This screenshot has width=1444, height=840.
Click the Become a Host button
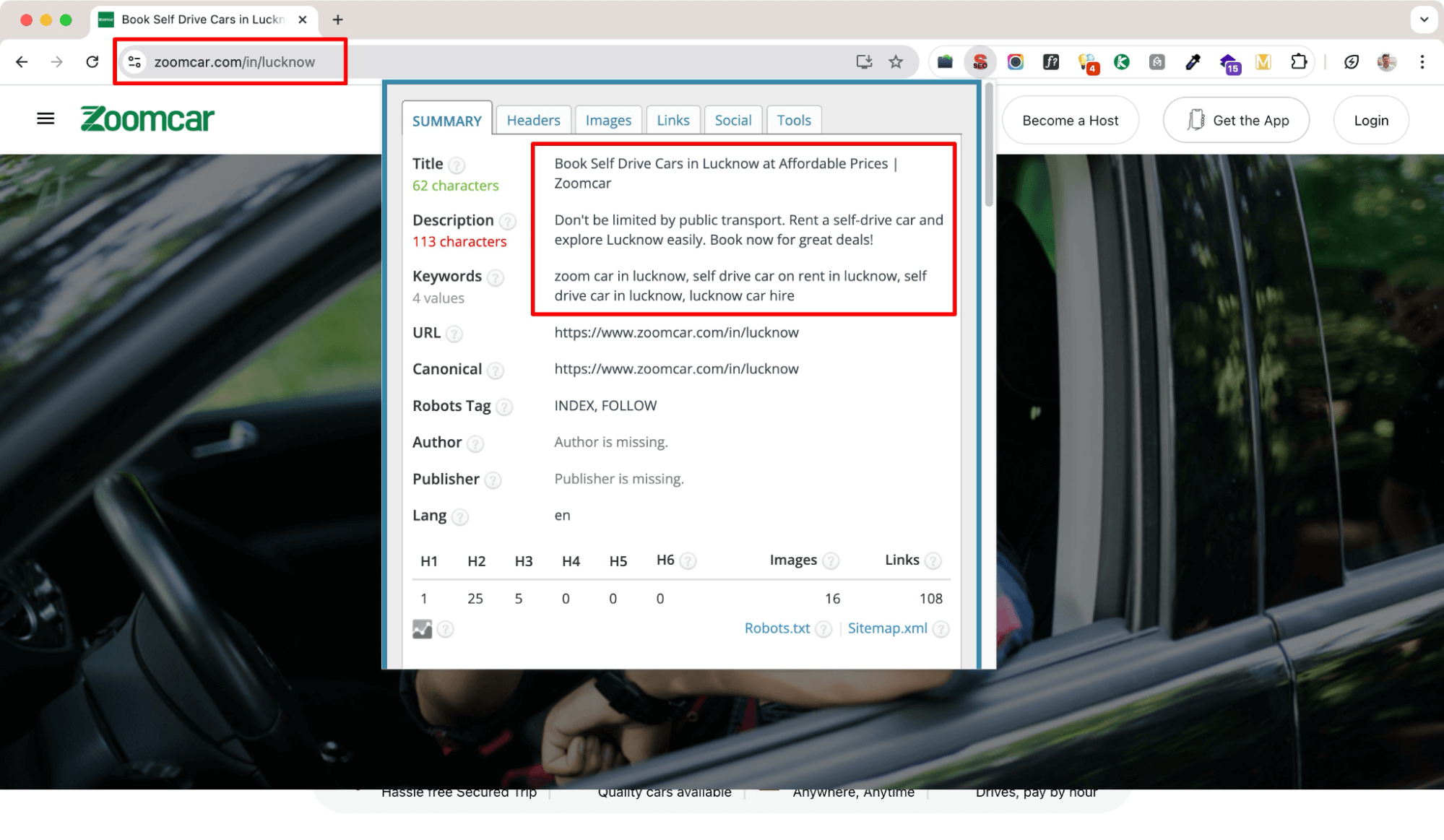(1070, 120)
